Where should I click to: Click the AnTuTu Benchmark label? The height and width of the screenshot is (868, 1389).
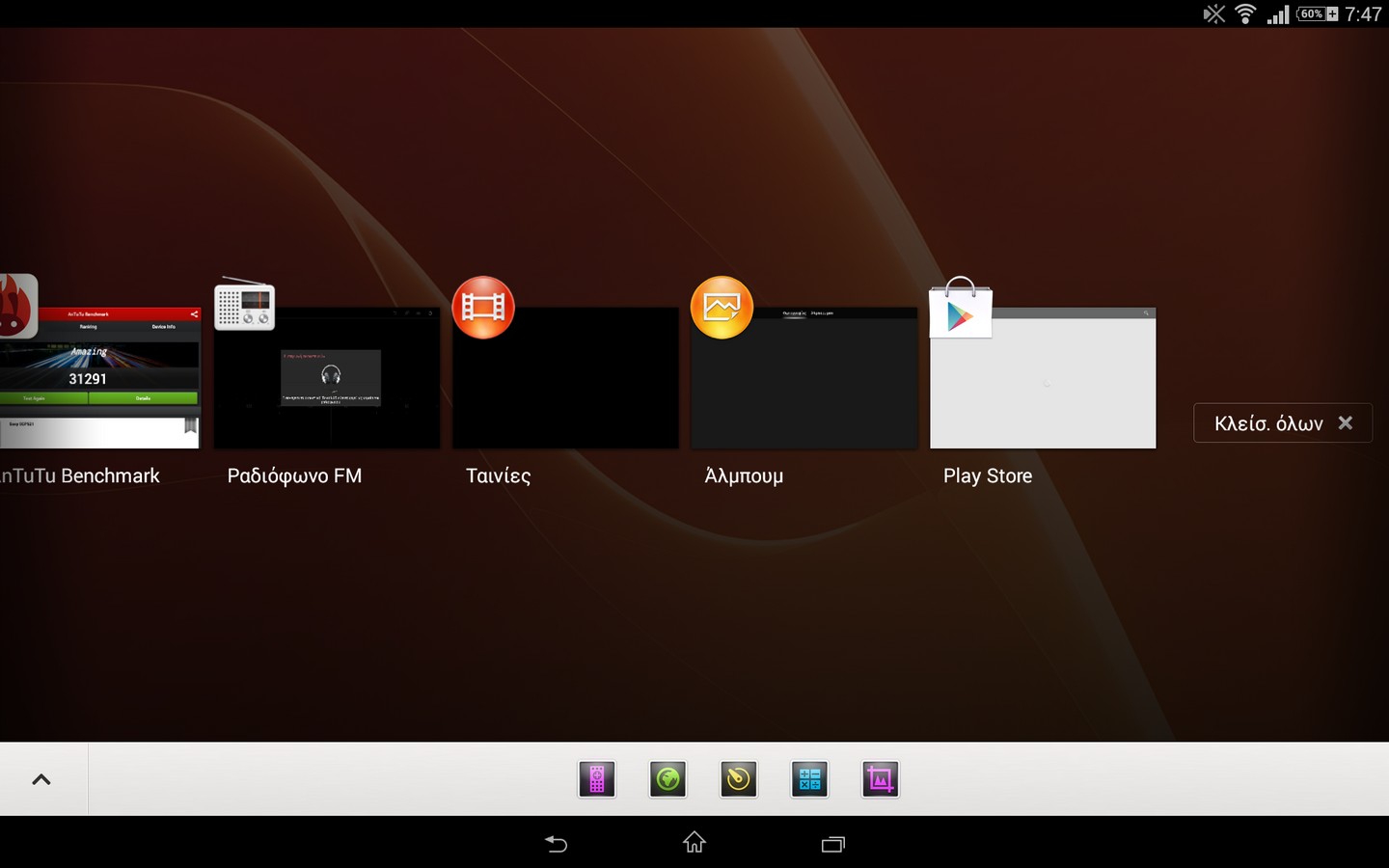(80, 475)
